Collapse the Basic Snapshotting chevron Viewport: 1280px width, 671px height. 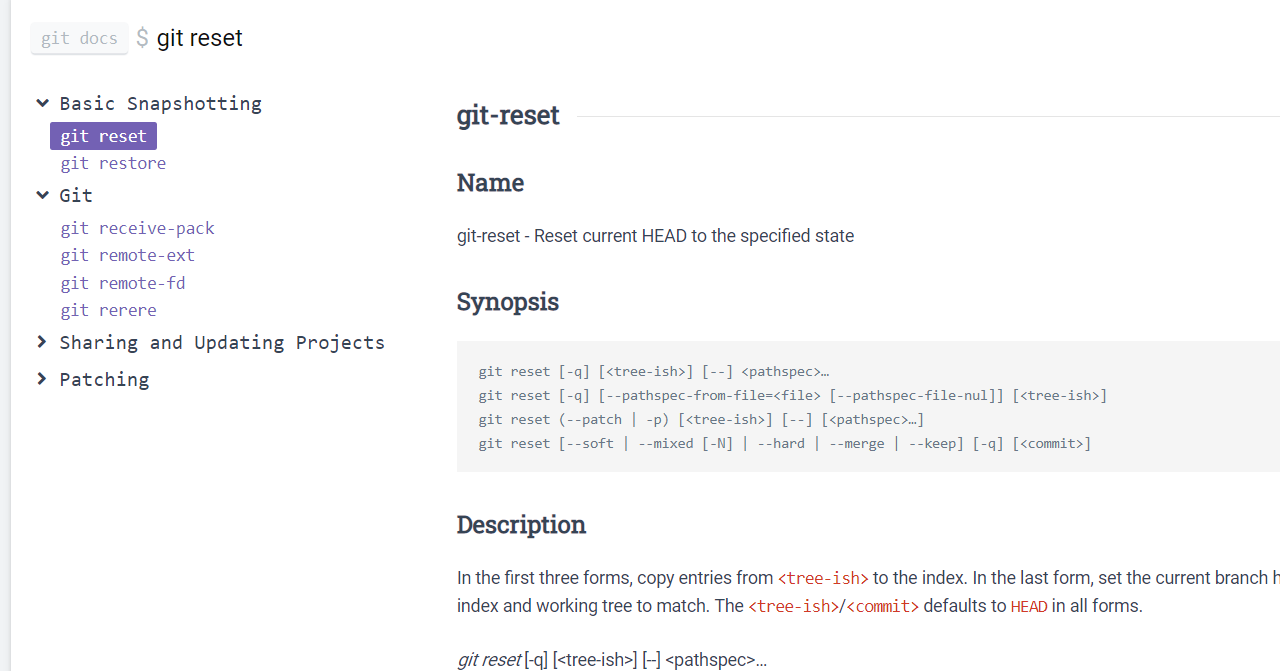43,103
